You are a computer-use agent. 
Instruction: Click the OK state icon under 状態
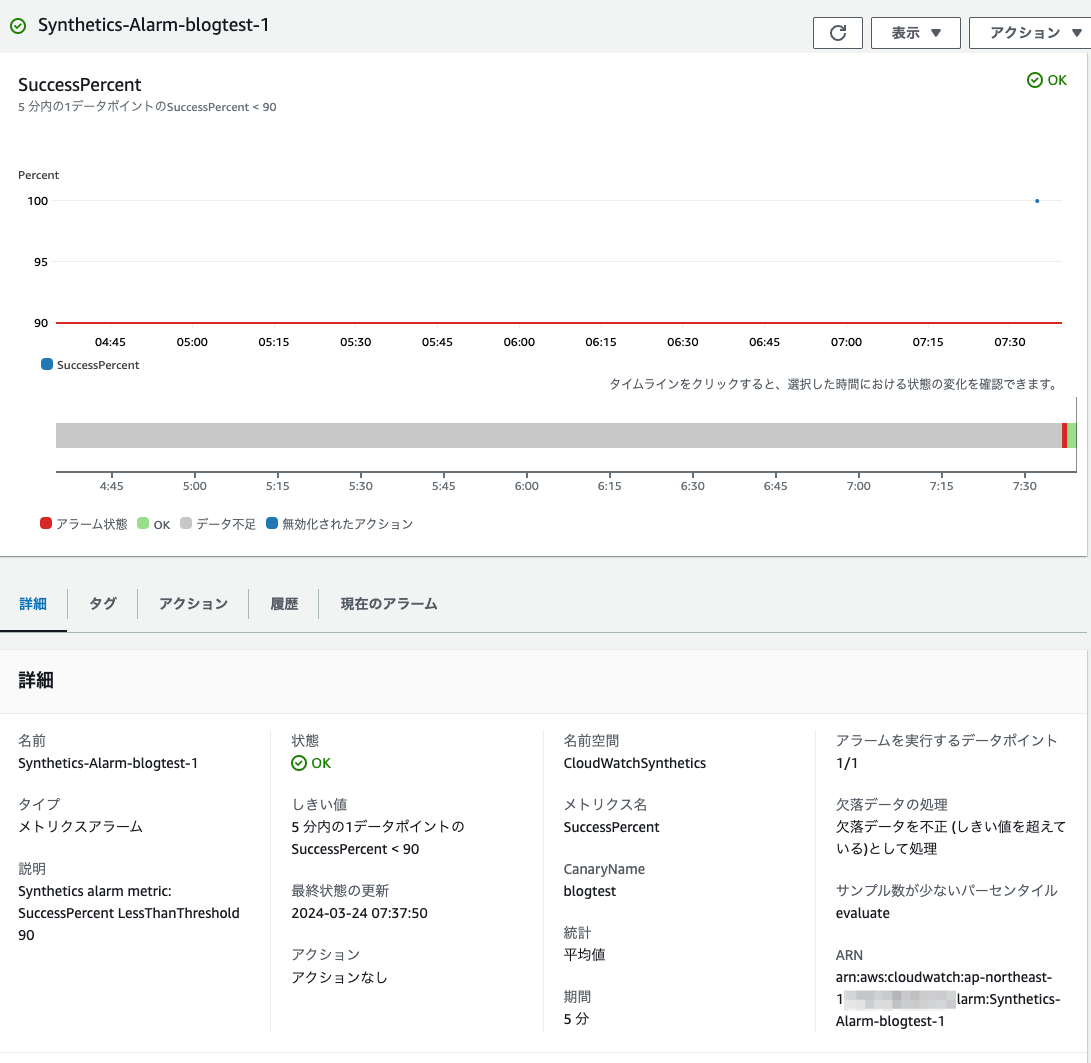pyautogui.click(x=298, y=762)
